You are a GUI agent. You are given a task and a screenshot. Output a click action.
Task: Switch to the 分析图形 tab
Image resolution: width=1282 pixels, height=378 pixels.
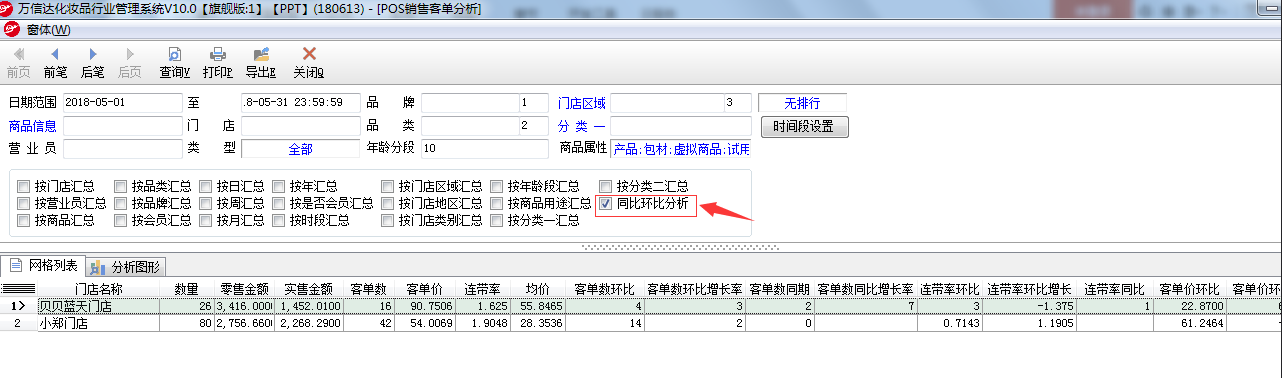(x=127, y=266)
